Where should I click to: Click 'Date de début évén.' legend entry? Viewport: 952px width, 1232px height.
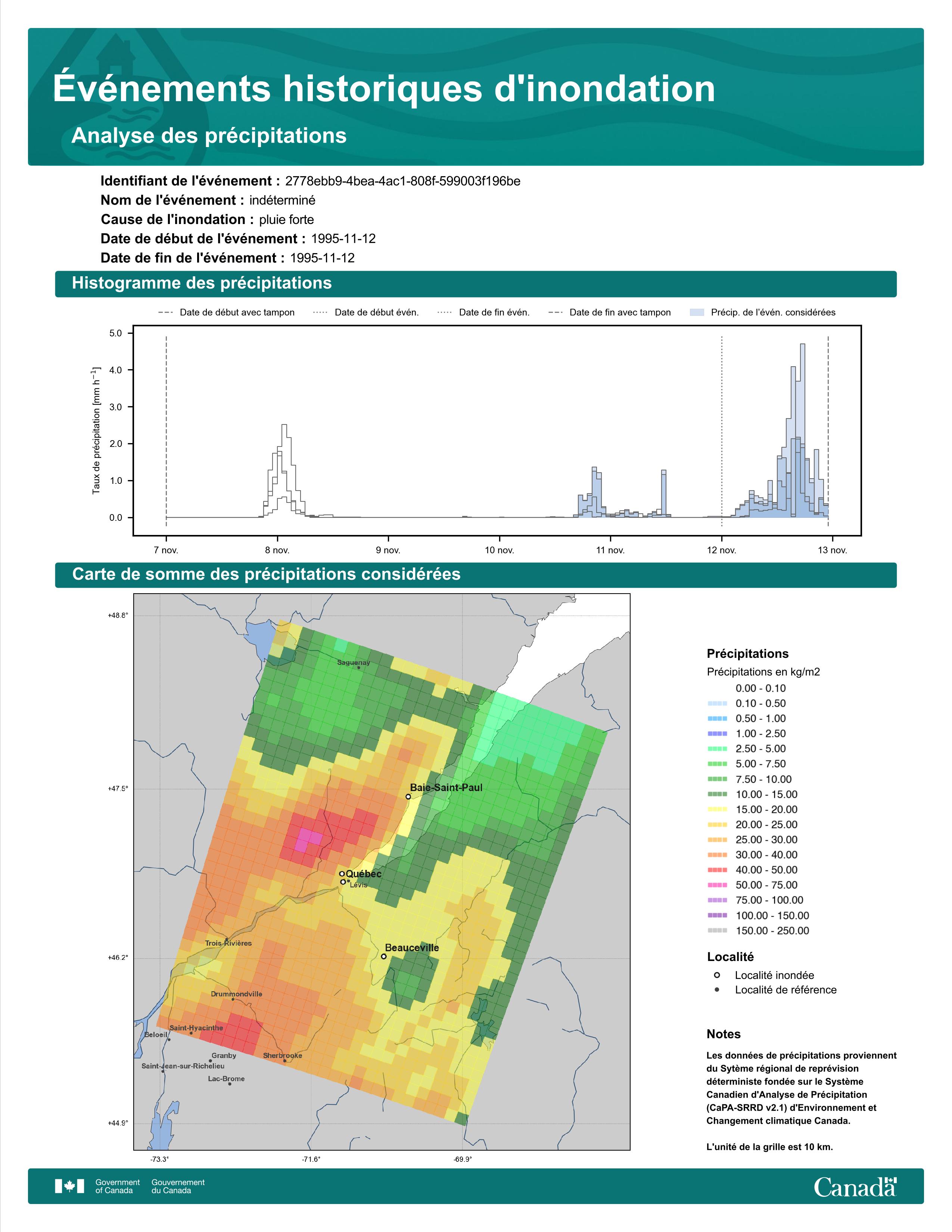coord(365,312)
